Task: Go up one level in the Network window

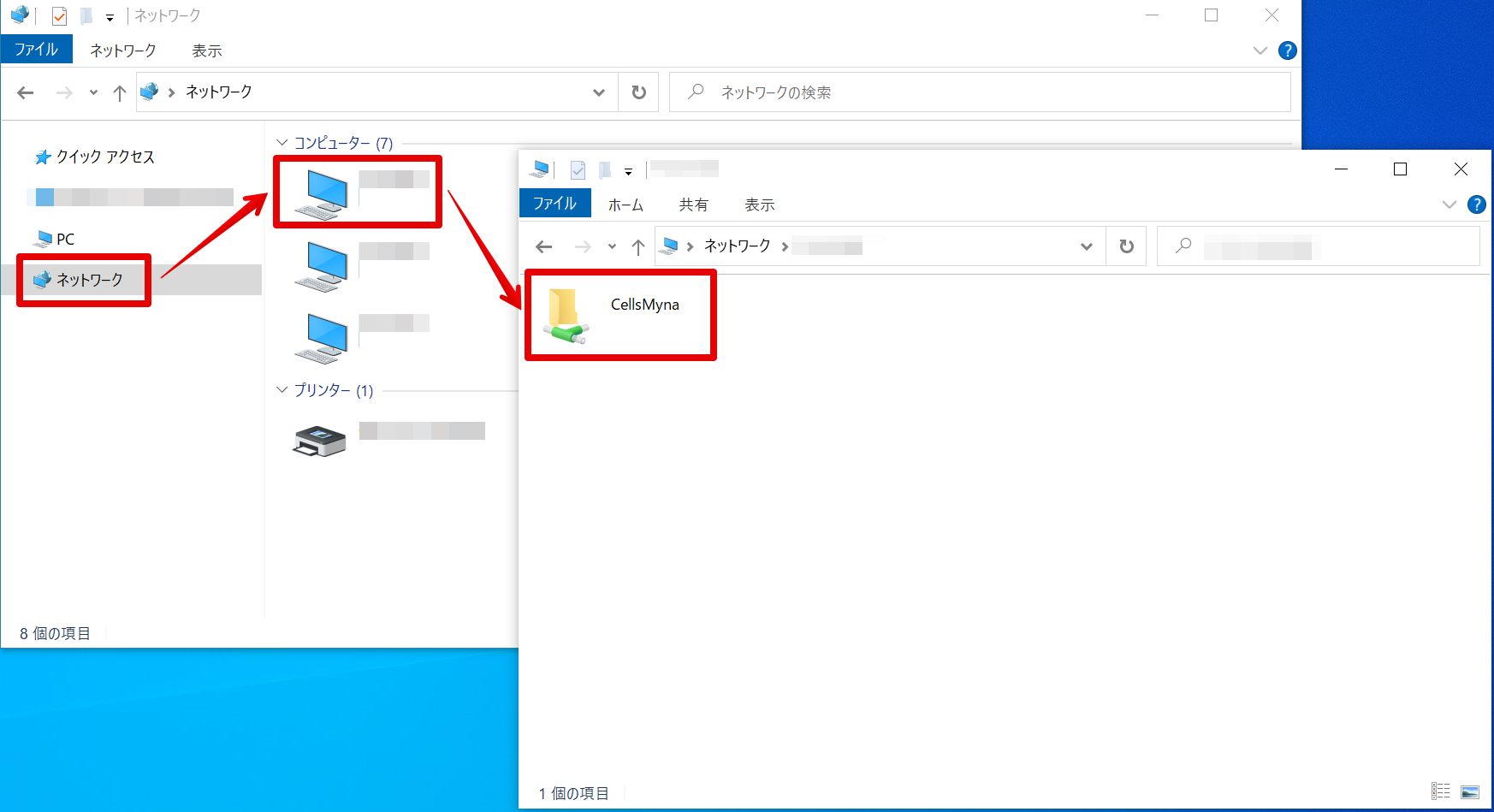Action: click(x=120, y=92)
